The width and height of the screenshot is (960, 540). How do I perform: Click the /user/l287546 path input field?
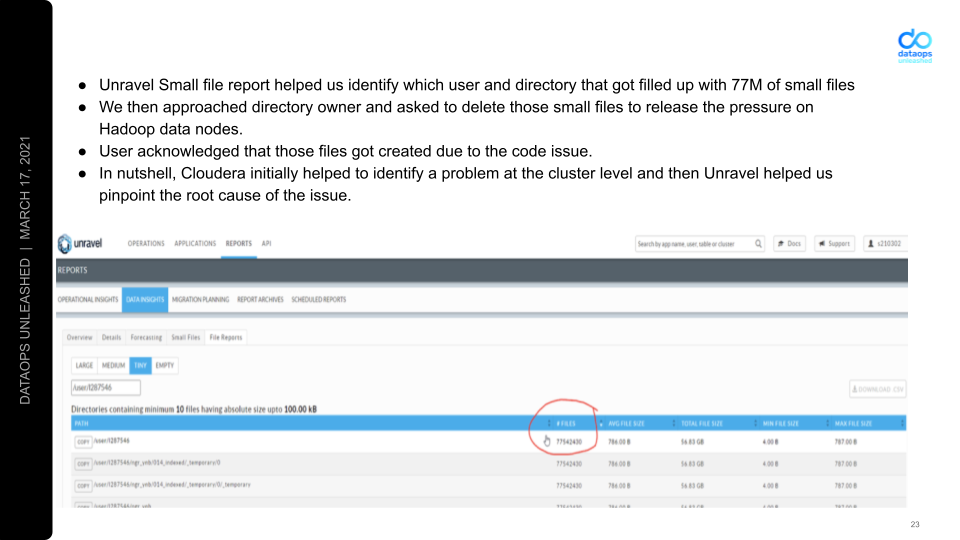click(106, 388)
